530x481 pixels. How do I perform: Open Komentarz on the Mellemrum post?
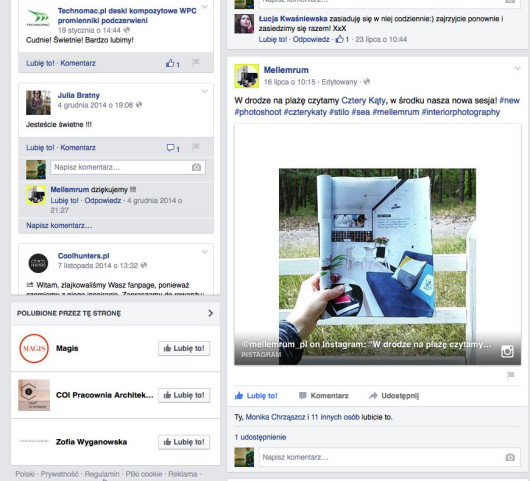(324, 395)
